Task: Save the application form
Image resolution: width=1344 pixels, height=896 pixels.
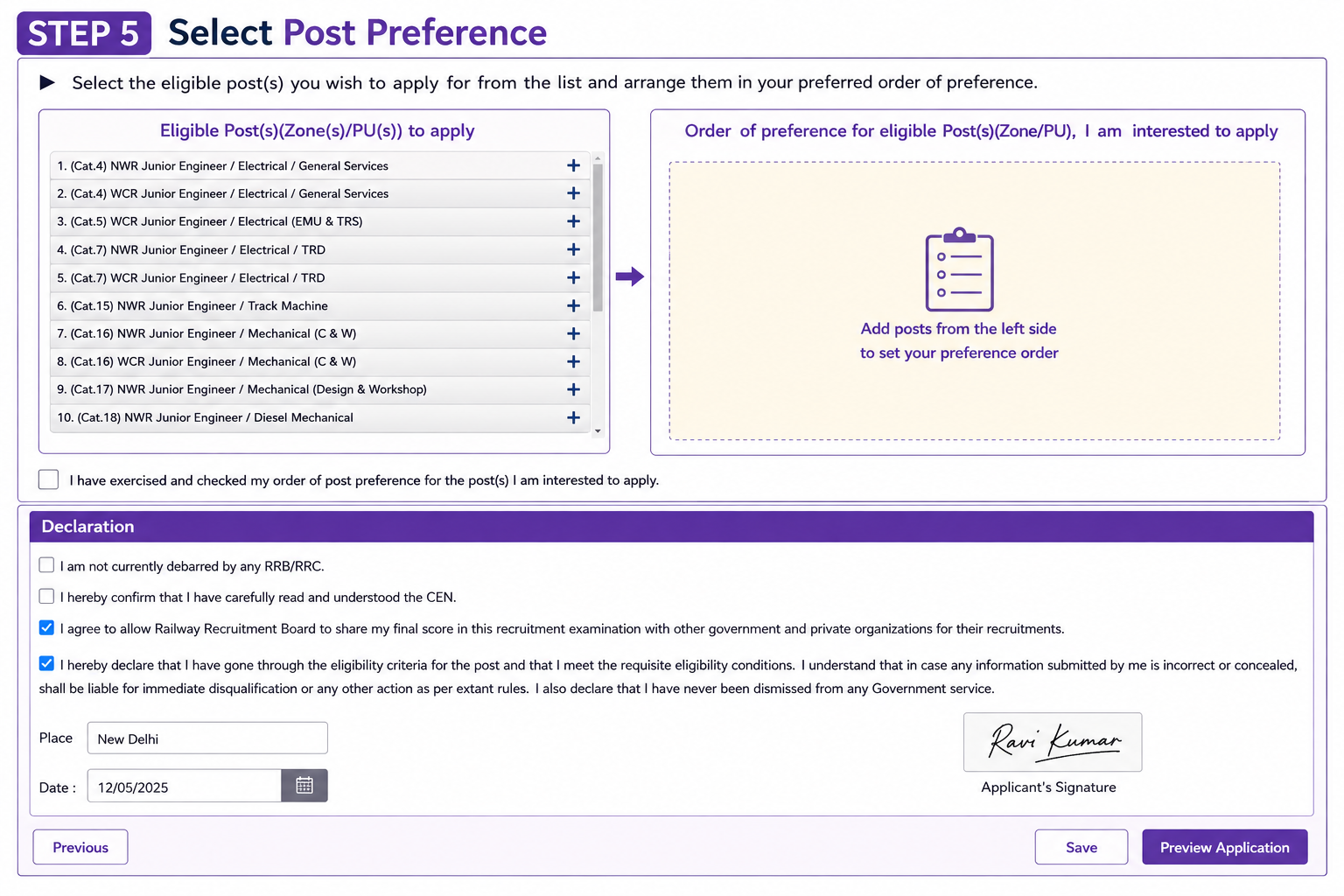Action: click(x=1081, y=847)
